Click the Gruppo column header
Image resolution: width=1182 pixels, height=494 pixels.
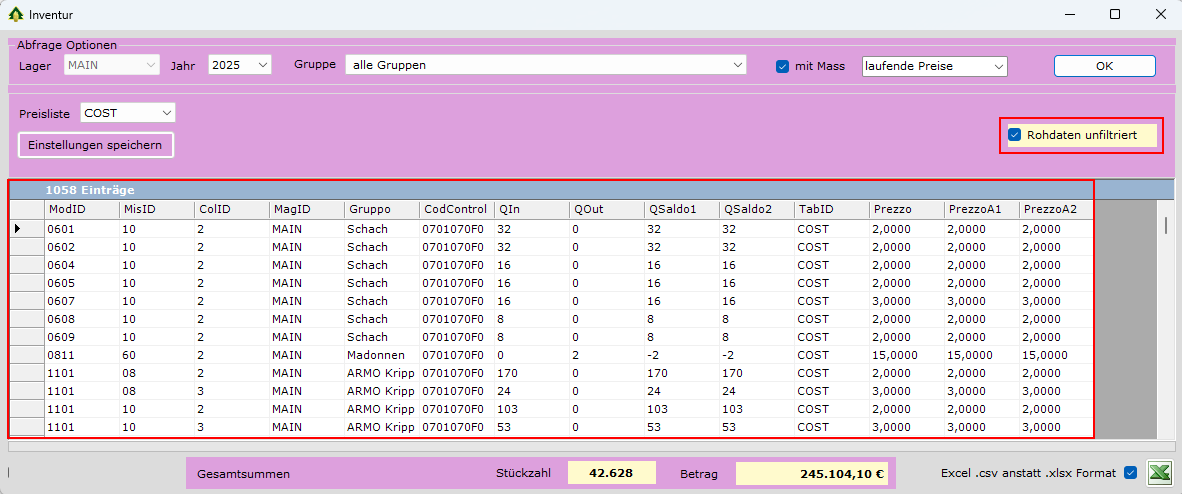point(380,210)
